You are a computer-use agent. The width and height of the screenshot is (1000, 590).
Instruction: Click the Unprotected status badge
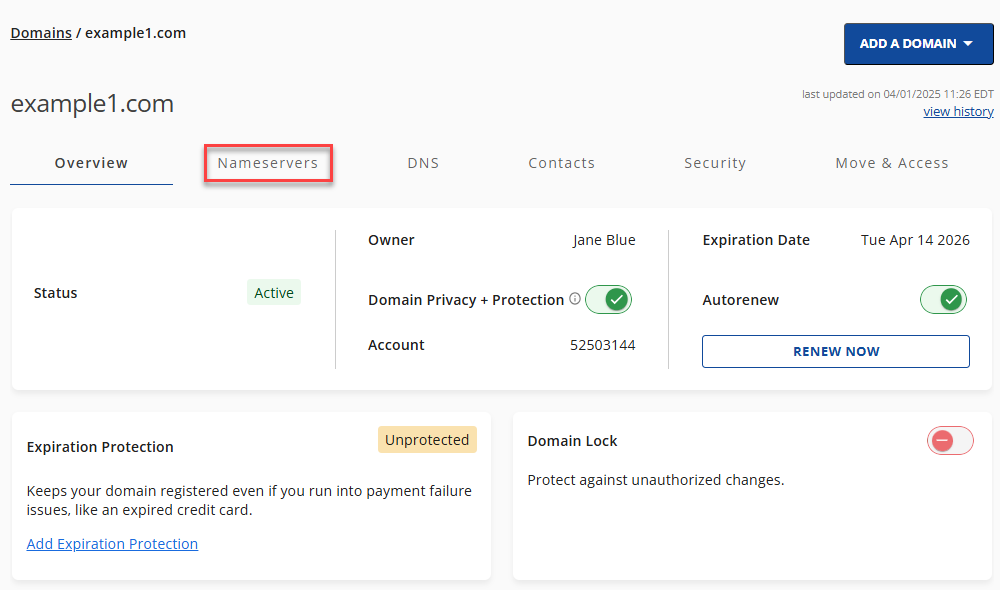pyautogui.click(x=427, y=440)
